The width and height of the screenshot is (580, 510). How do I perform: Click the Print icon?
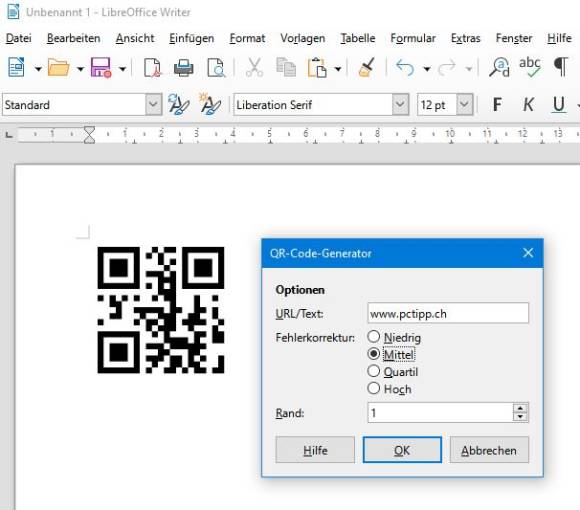tap(183, 68)
